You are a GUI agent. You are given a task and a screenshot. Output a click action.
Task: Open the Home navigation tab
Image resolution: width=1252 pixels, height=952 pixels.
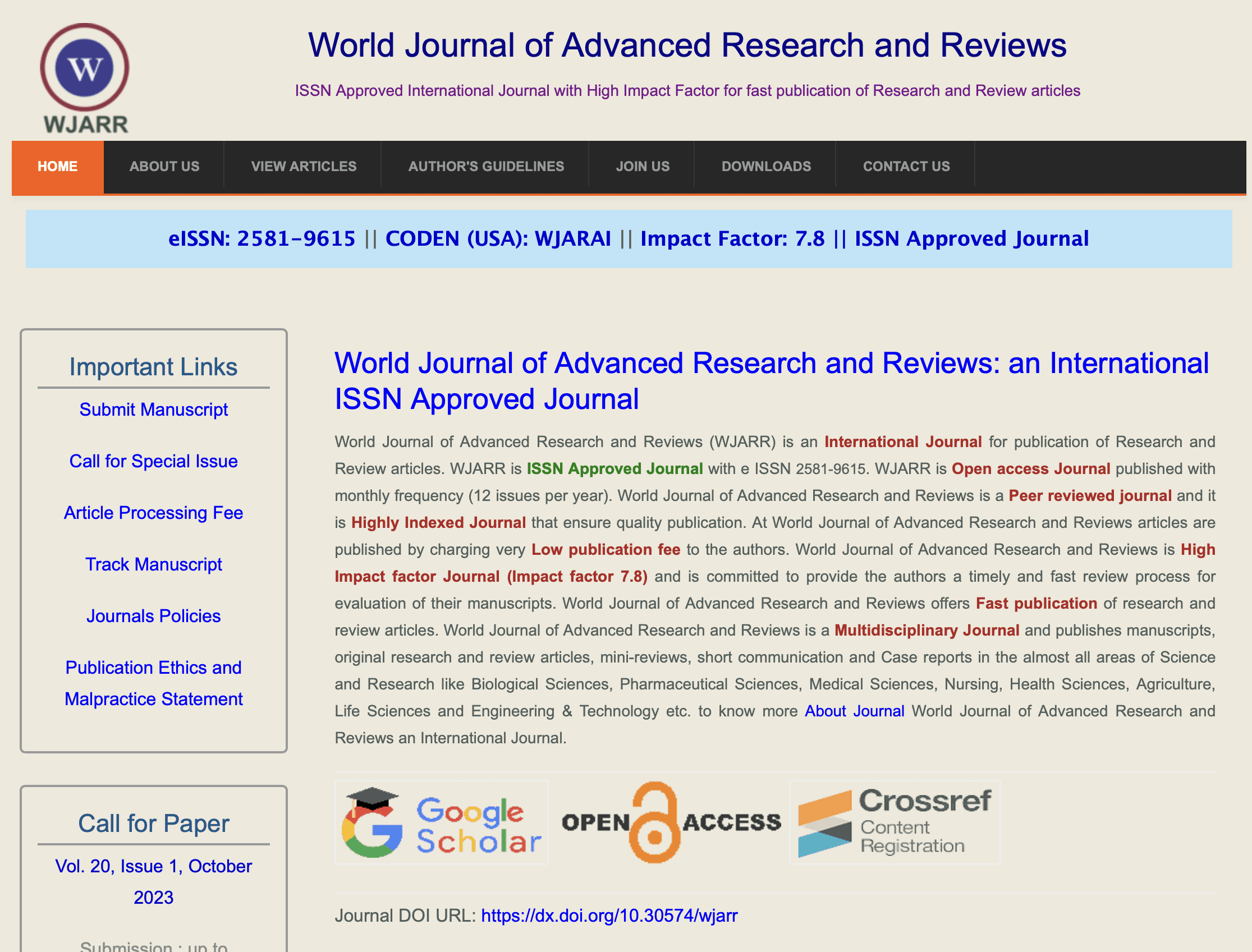[57, 167]
